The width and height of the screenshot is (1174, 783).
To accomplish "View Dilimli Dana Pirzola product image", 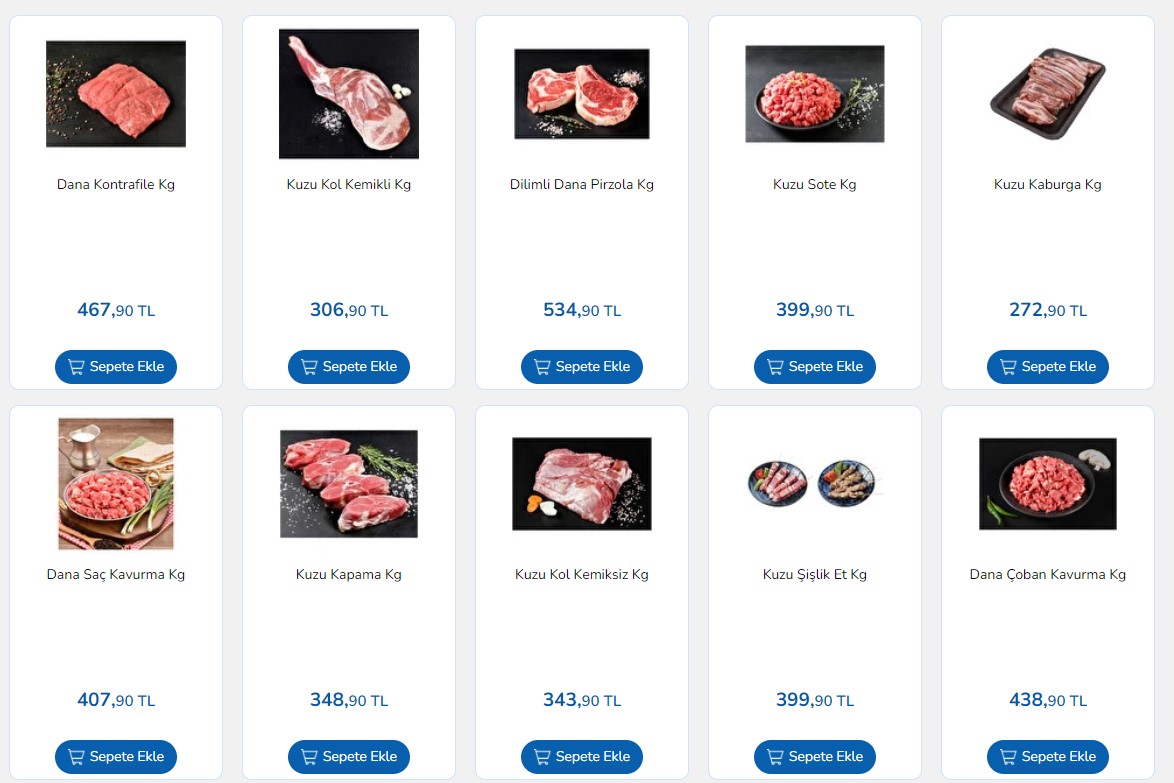I will point(582,94).
